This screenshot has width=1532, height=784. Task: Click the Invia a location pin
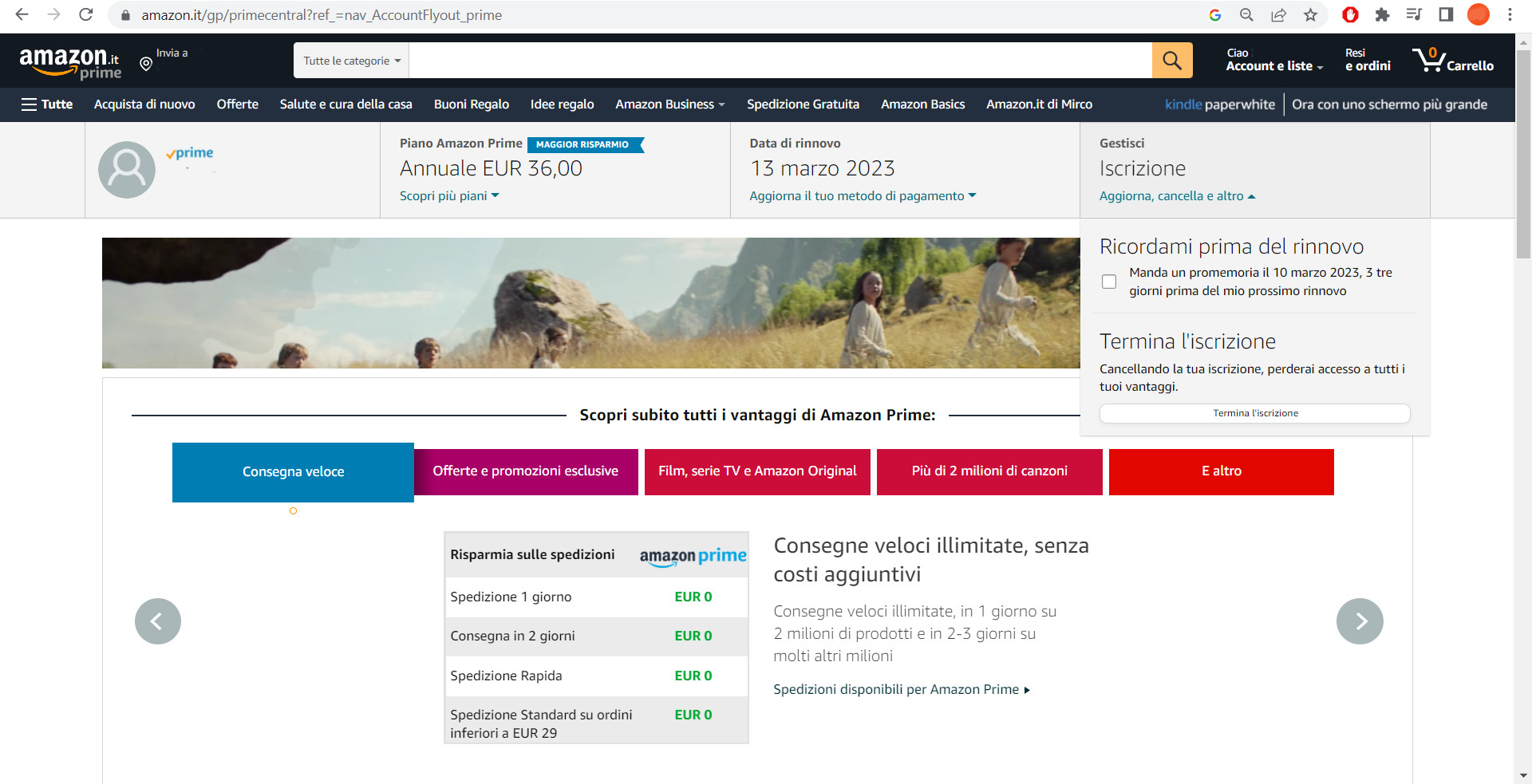coord(145,64)
